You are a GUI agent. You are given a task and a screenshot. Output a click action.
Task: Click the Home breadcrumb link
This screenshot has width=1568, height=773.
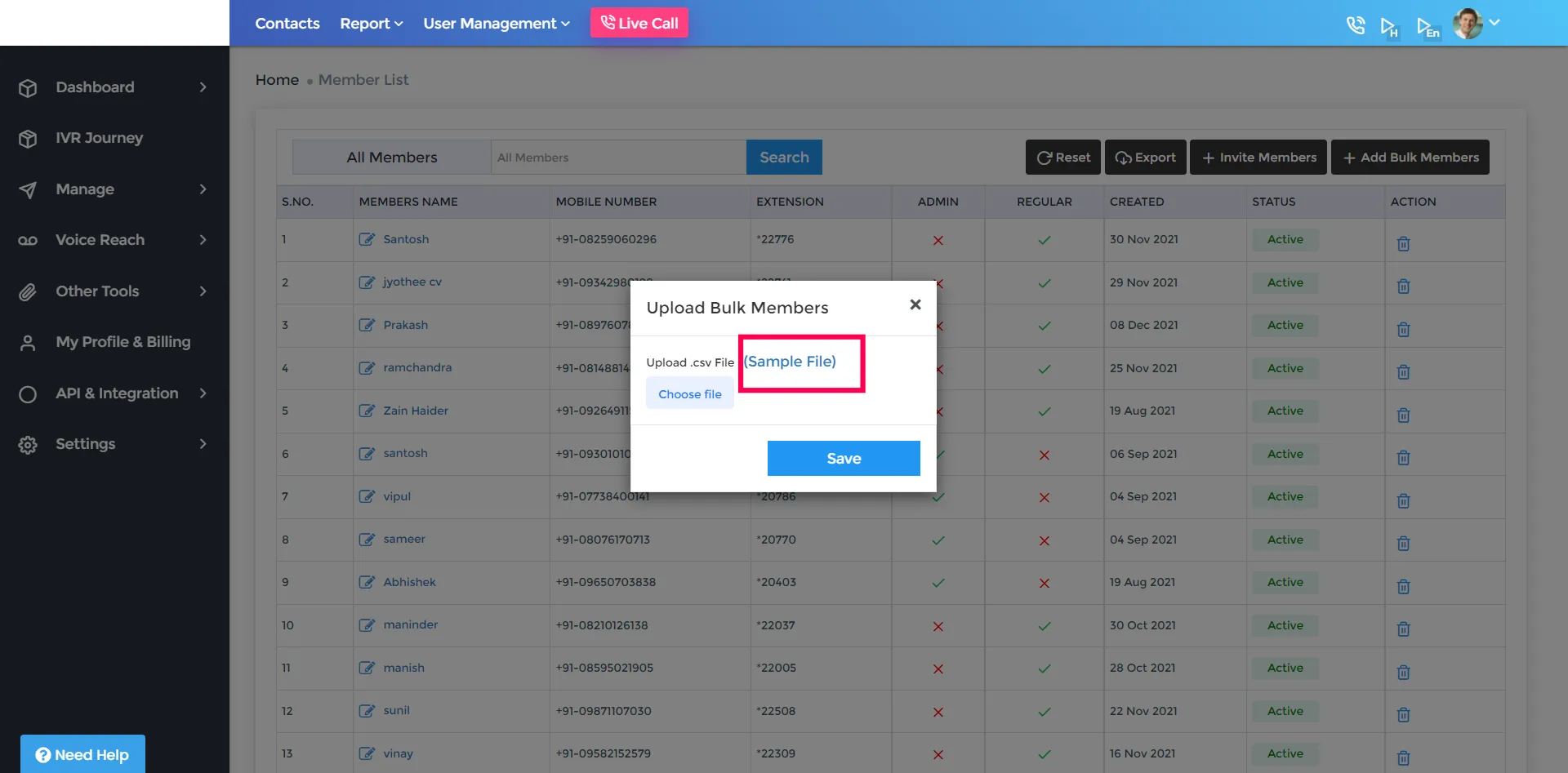click(277, 80)
